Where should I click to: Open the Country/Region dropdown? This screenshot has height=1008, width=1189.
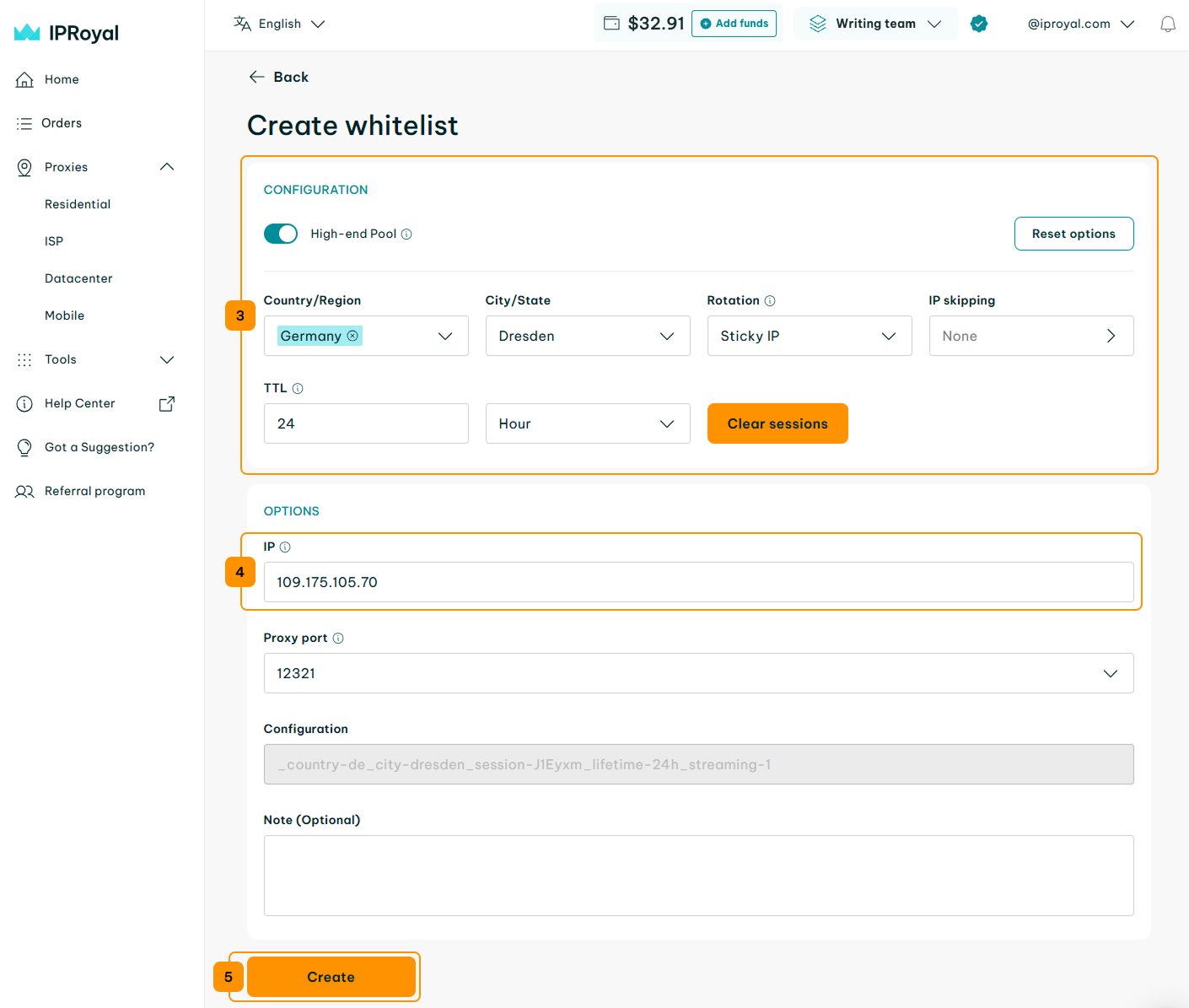[366, 336]
